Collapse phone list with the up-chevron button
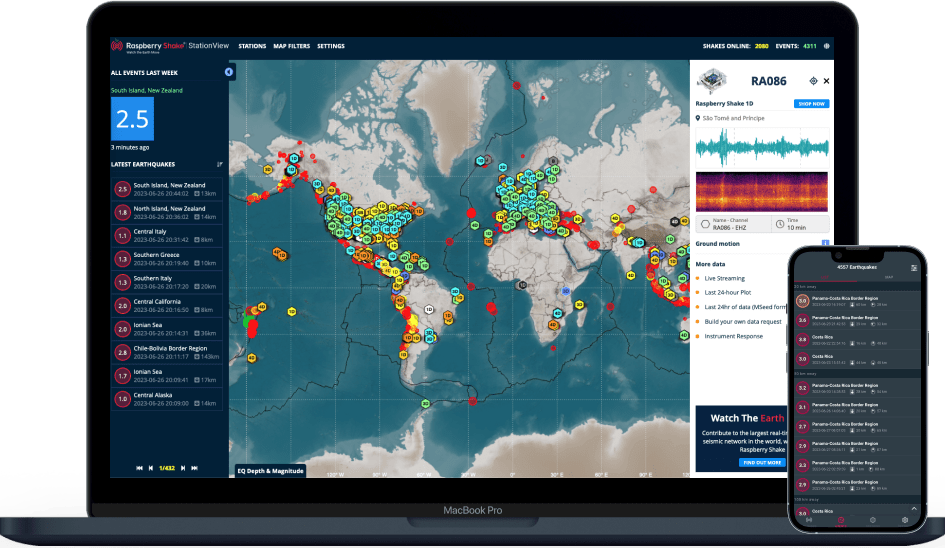This screenshot has width=945, height=548. coord(914,509)
